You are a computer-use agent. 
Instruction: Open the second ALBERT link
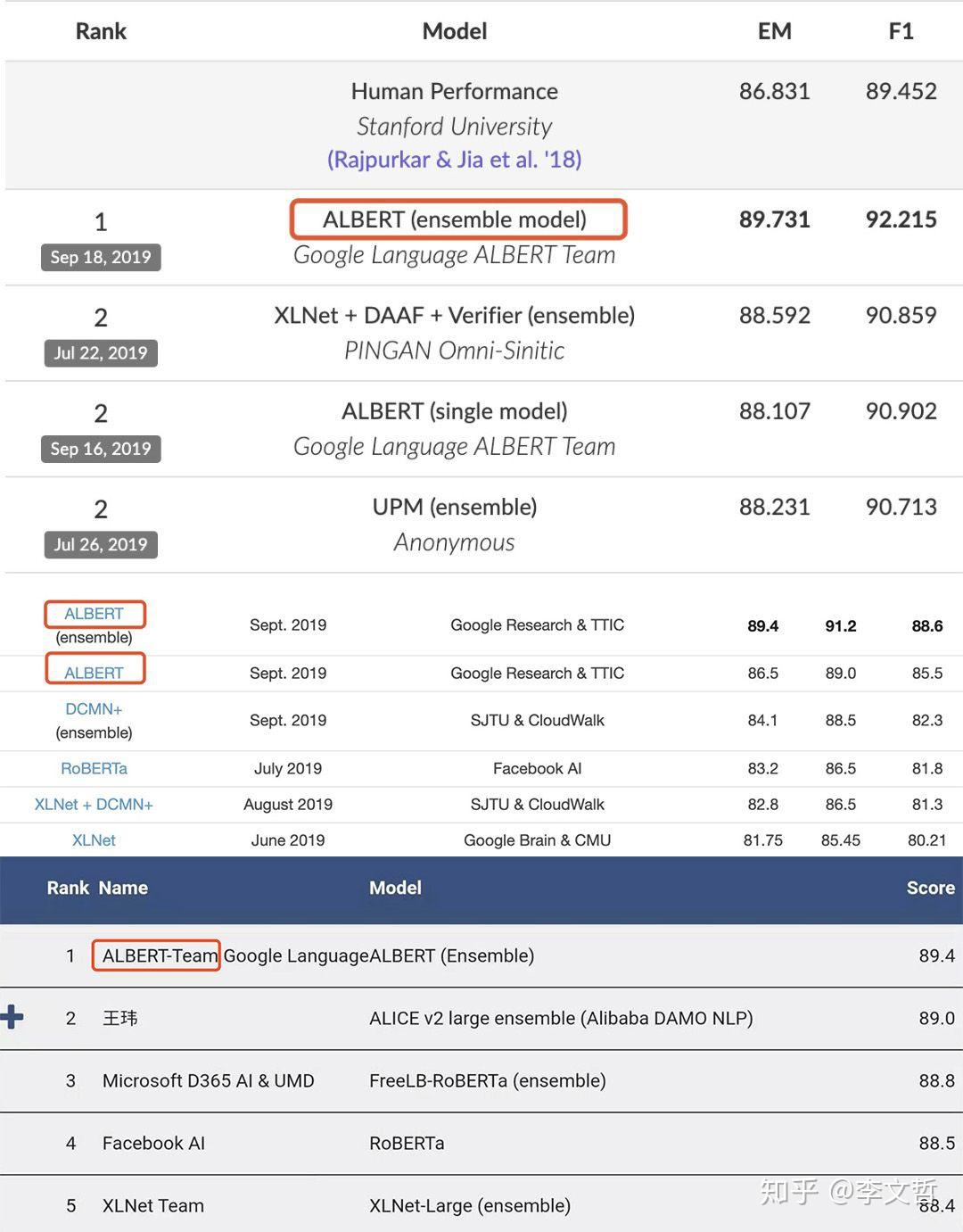[x=95, y=670]
